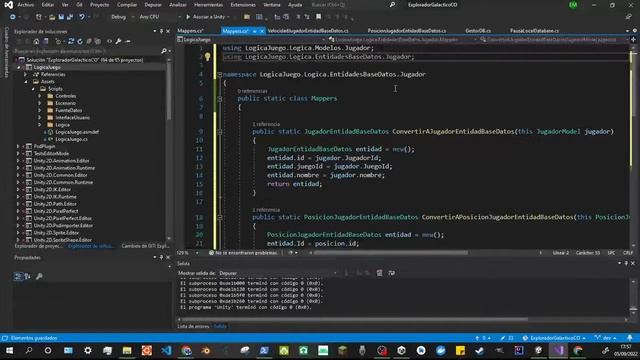Viewport: 640px width, 360px height.
Task: Click the Steam icon in taskbar
Action: tap(480, 351)
